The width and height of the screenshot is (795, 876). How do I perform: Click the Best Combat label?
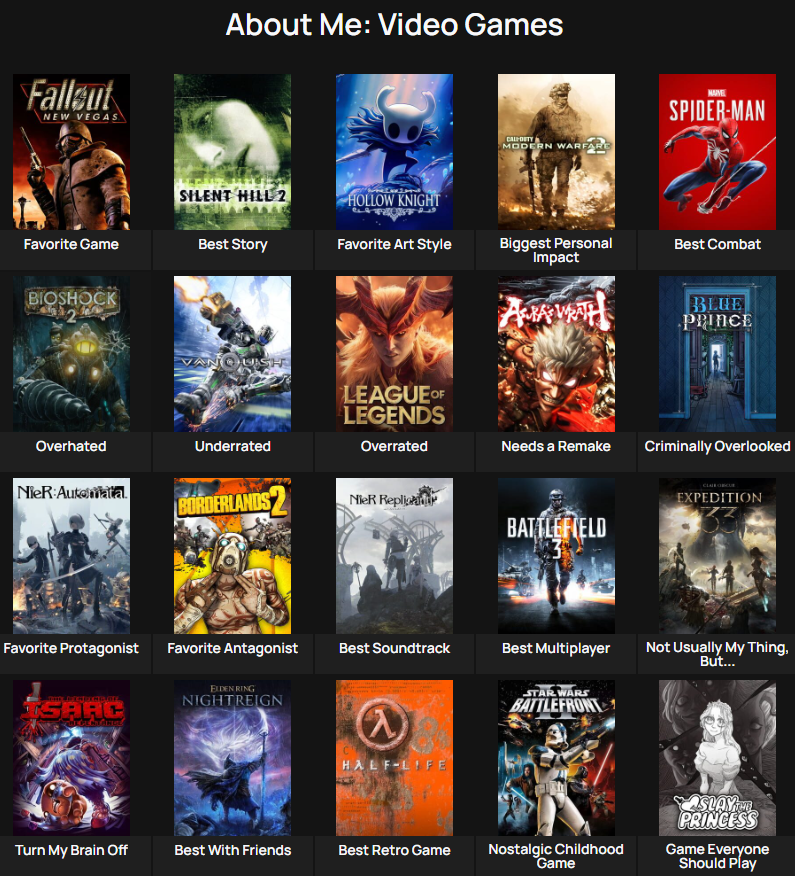point(717,244)
